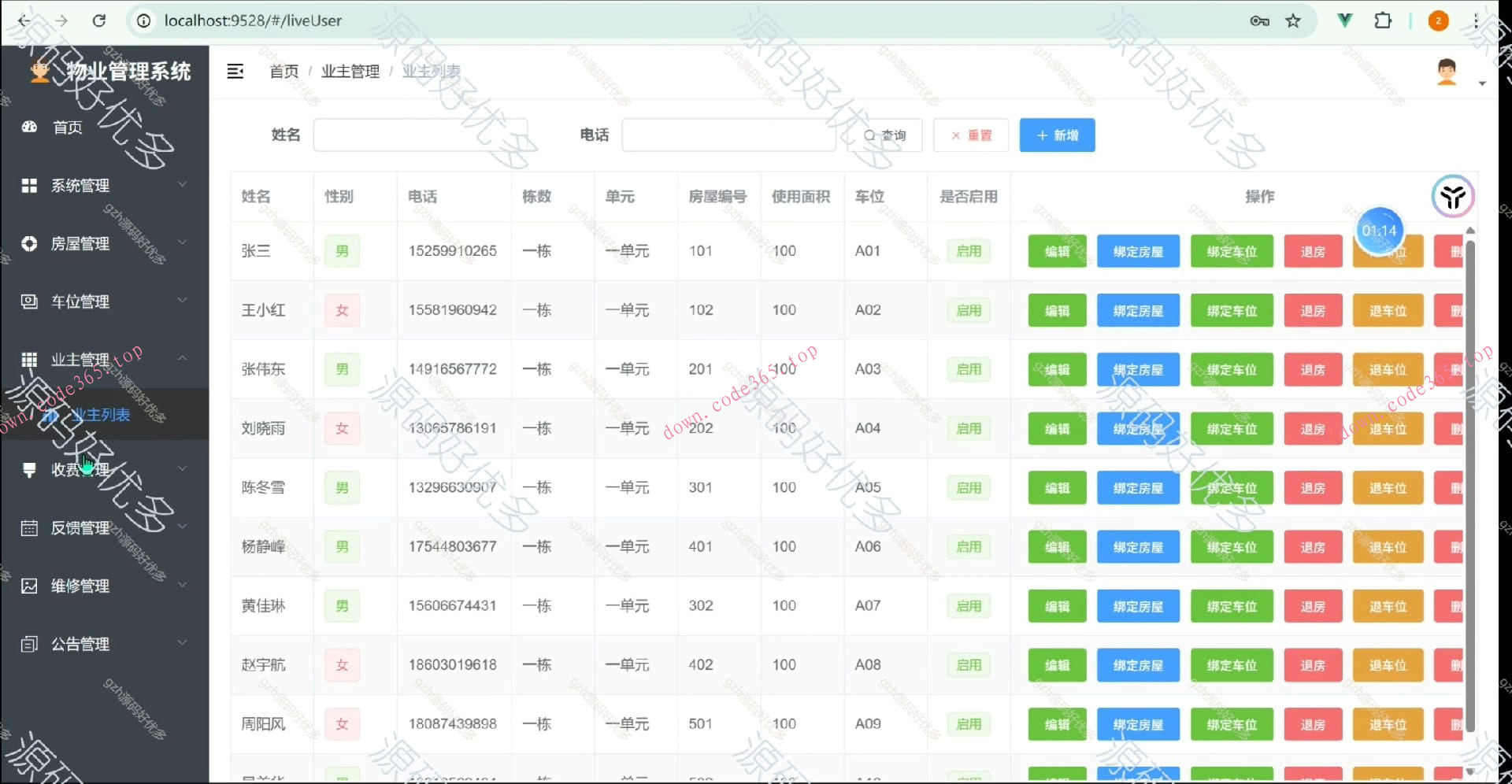Select the 车位管理 sidebar icon
Image resolution: width=1512 pixels, height=784 pixels.
click(x=29, y=301)
